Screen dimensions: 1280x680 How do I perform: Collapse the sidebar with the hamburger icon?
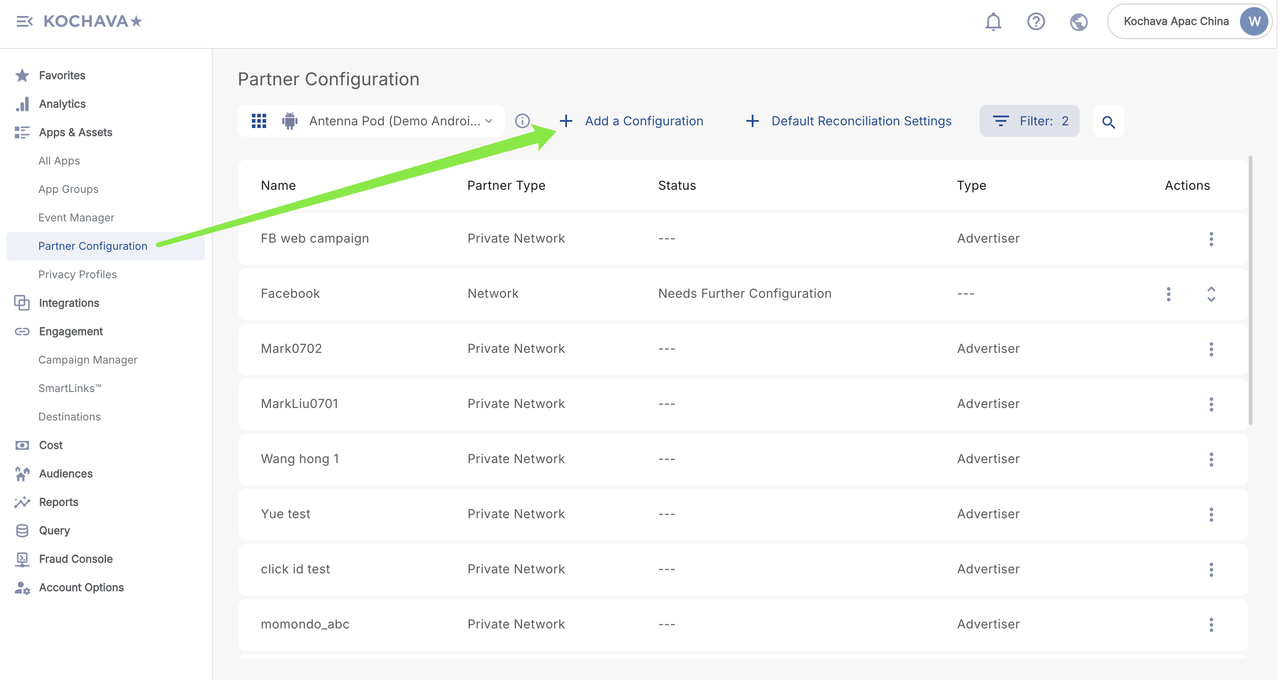24,21
